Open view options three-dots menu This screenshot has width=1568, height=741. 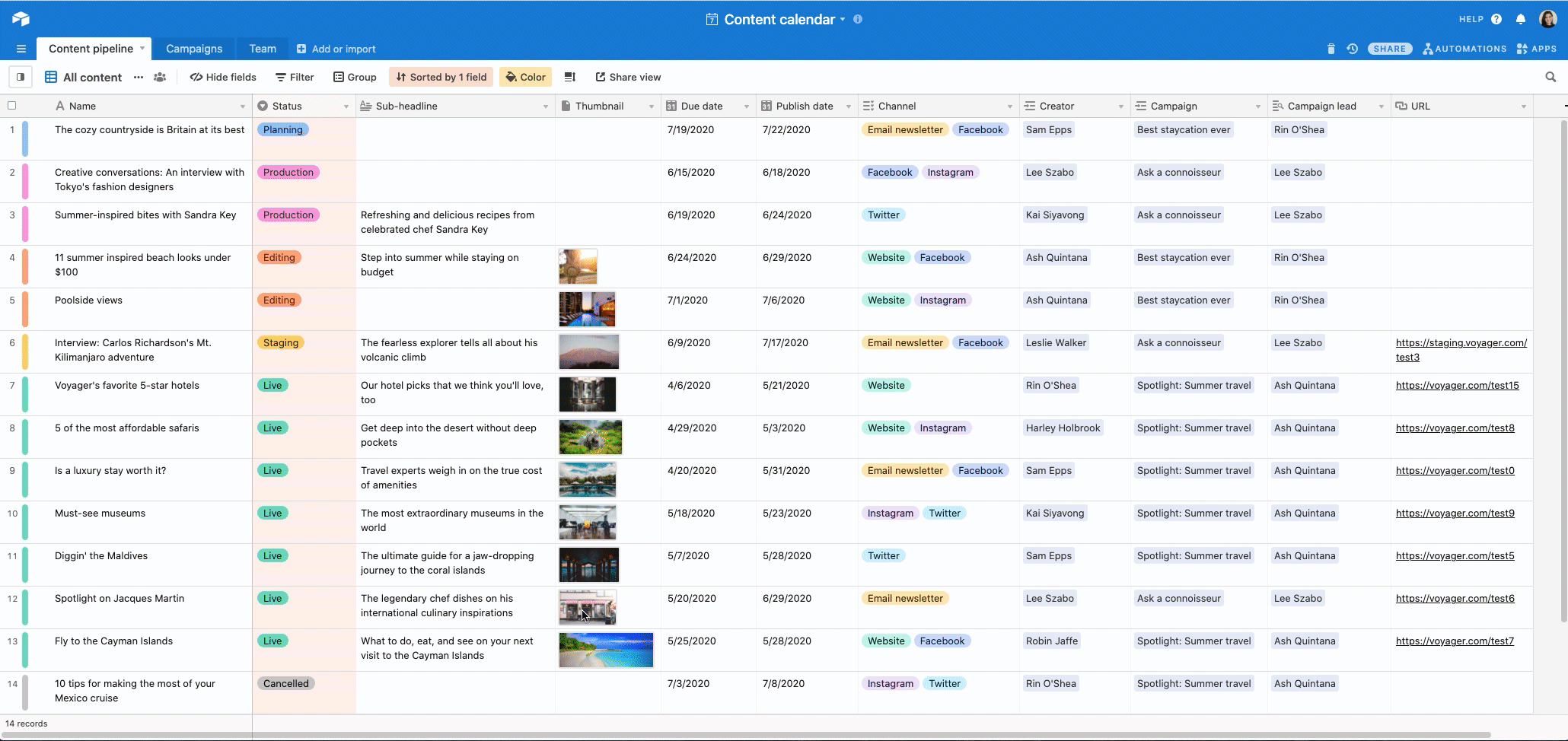click(139, 77)
